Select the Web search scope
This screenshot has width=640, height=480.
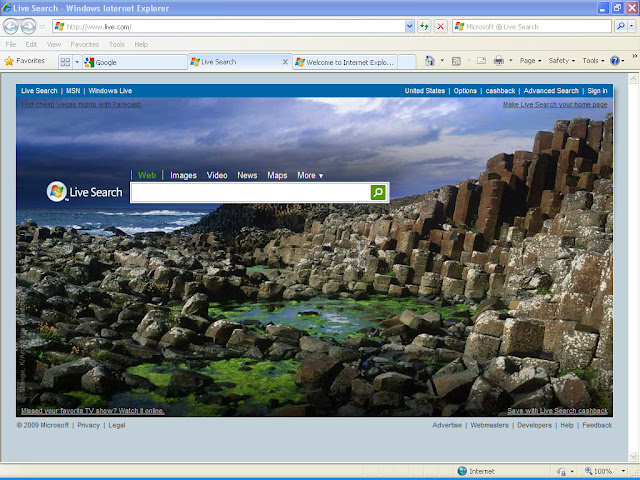[x=147, y=175]
